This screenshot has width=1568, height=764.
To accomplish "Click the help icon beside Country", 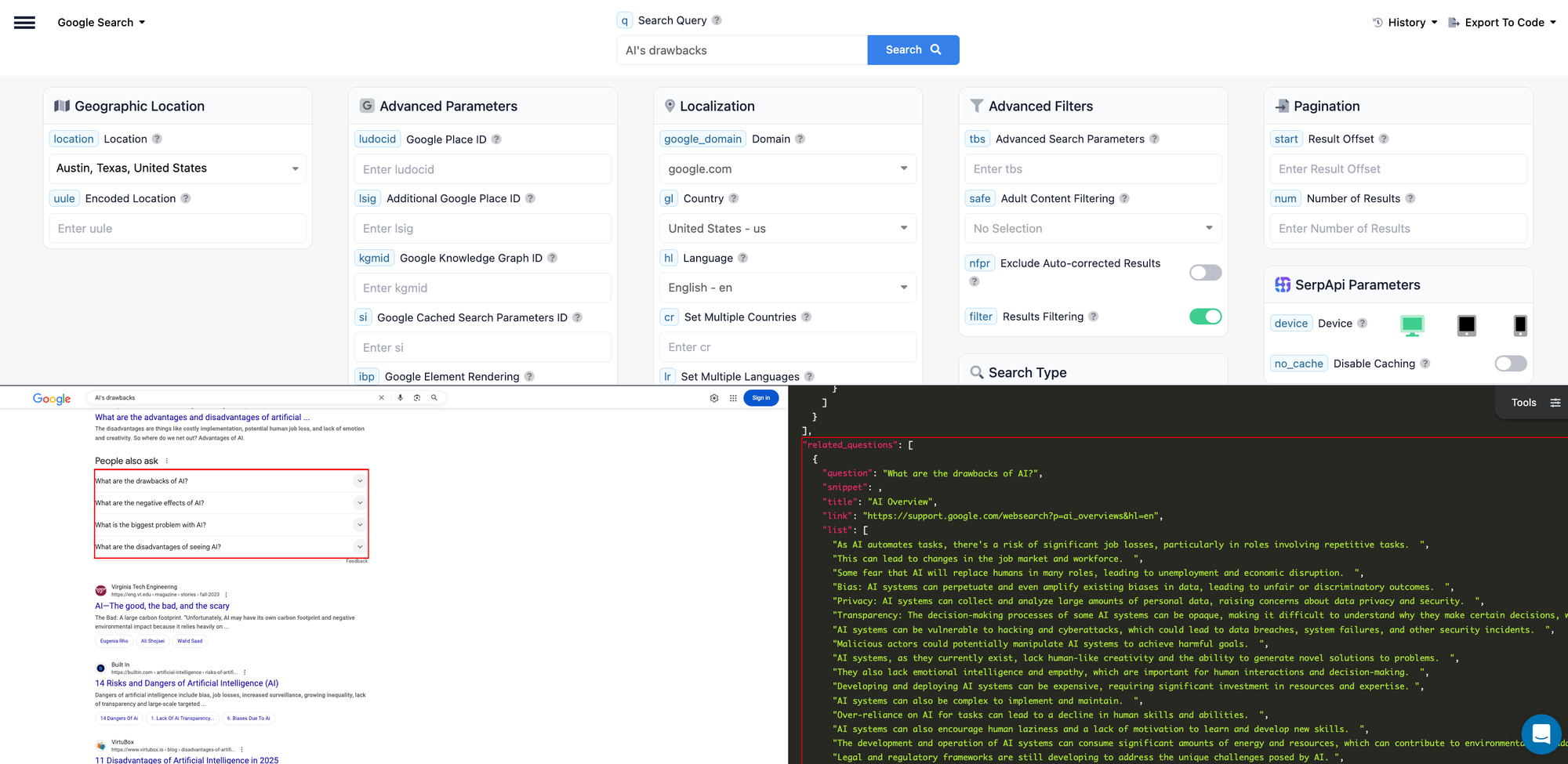I will click(x=734, y=198).
